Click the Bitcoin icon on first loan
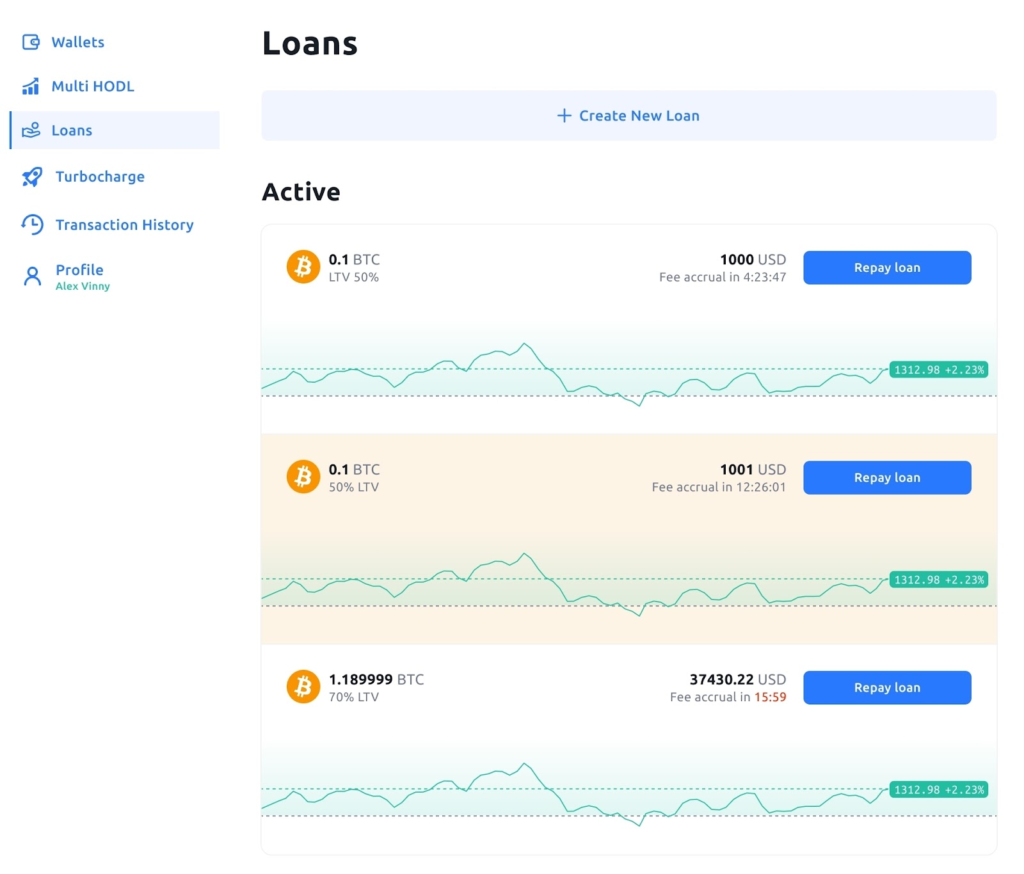The image size is (1024, 874). 302,267
